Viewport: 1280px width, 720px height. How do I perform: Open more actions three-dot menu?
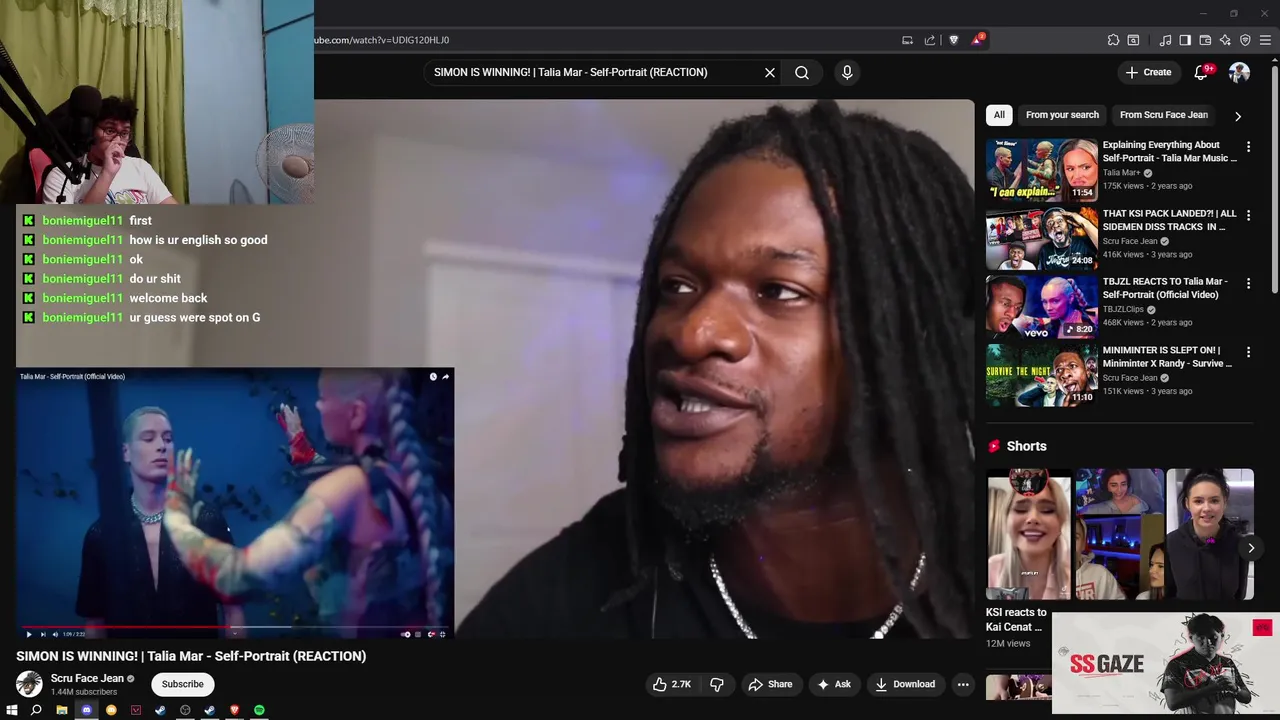(963, 684)
